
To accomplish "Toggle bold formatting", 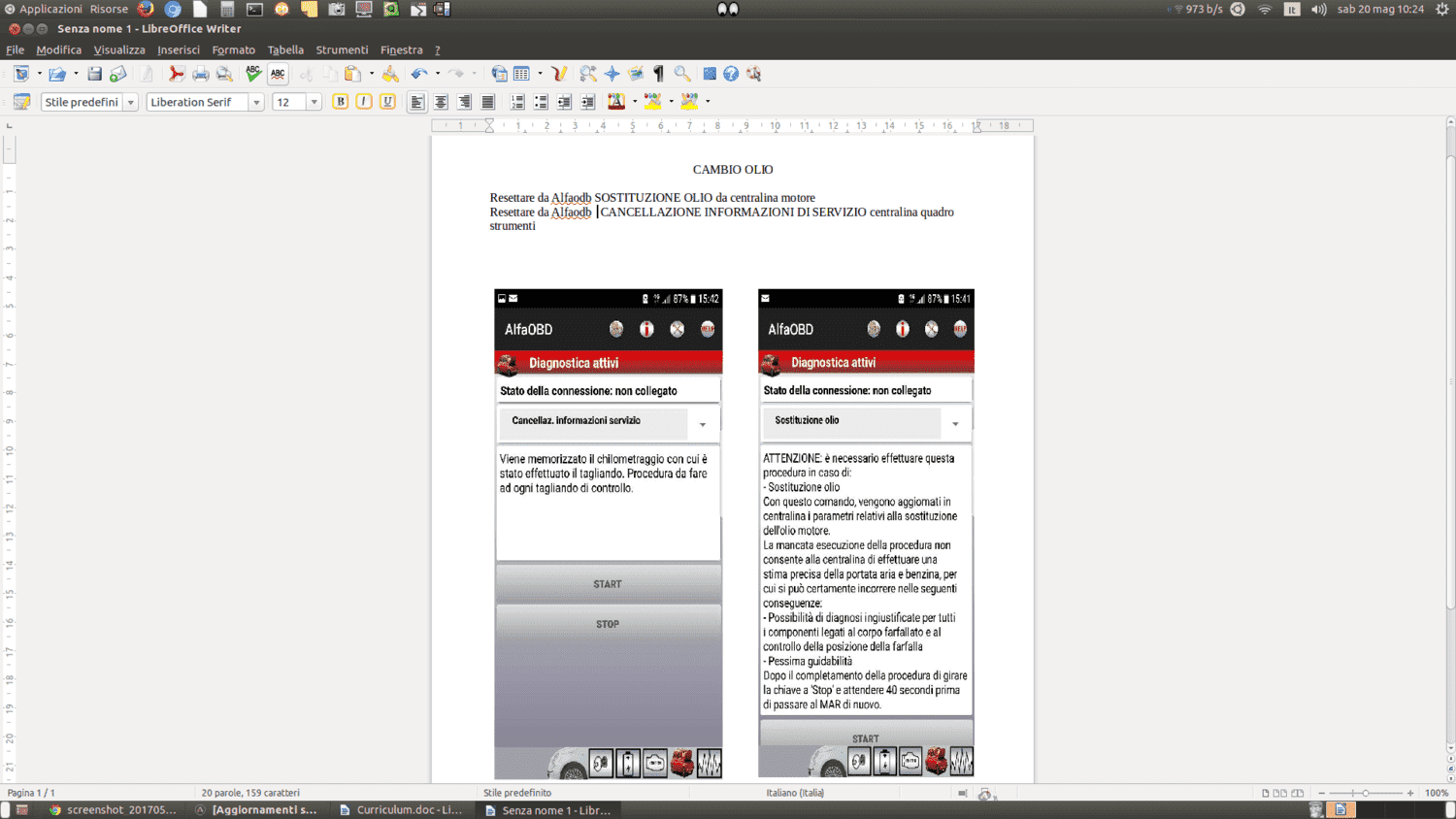I will click(340, 102).
